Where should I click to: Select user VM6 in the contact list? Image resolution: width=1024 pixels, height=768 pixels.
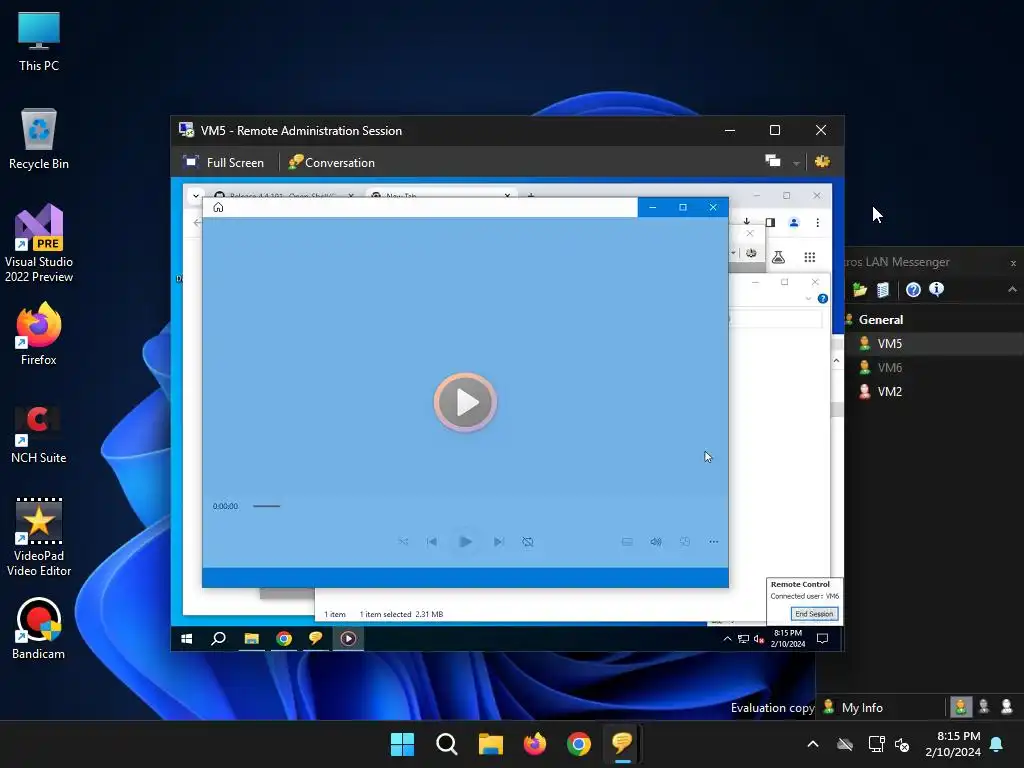pos(934,368)
